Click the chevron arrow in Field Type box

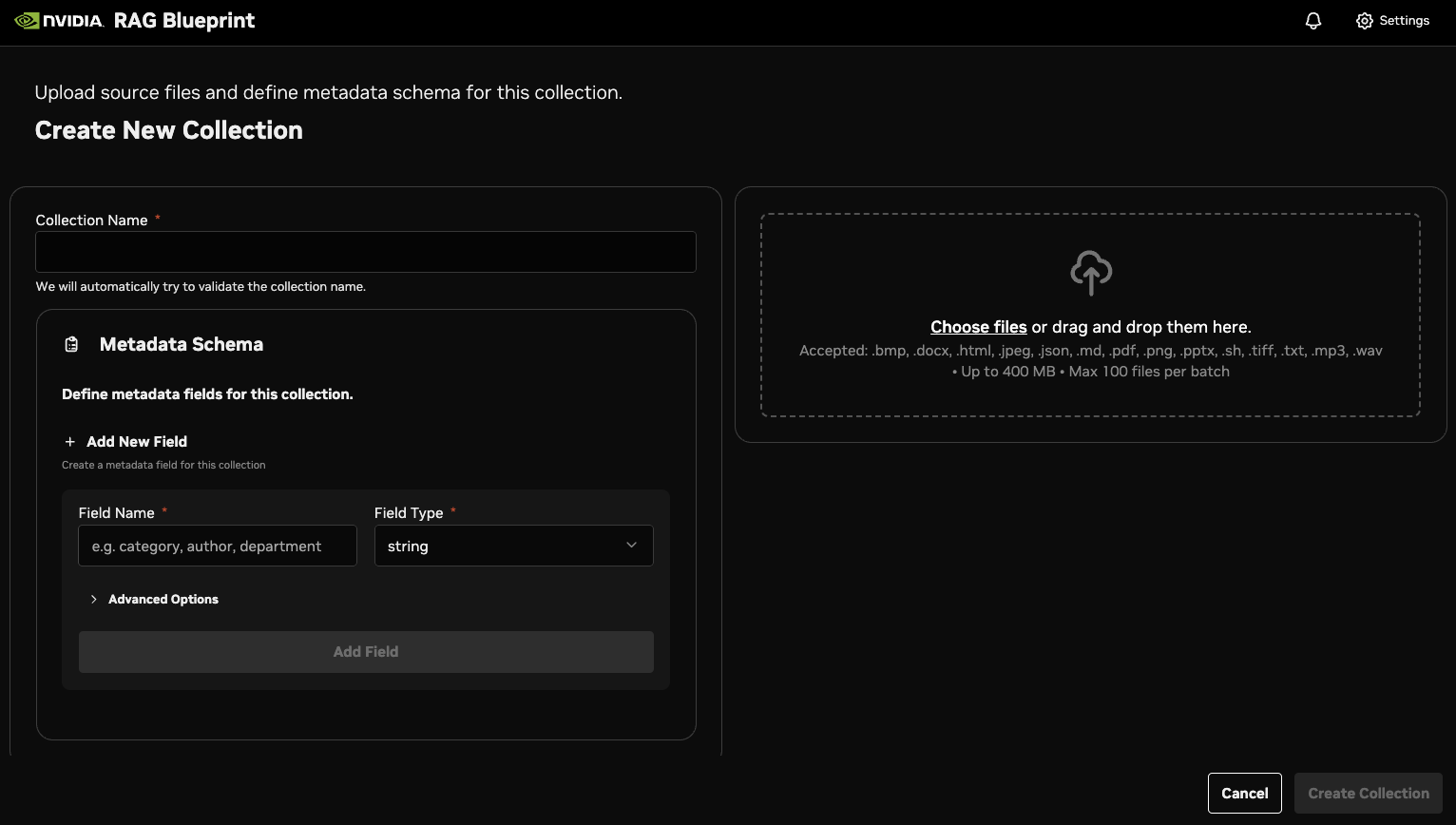(x=631, y=546)
